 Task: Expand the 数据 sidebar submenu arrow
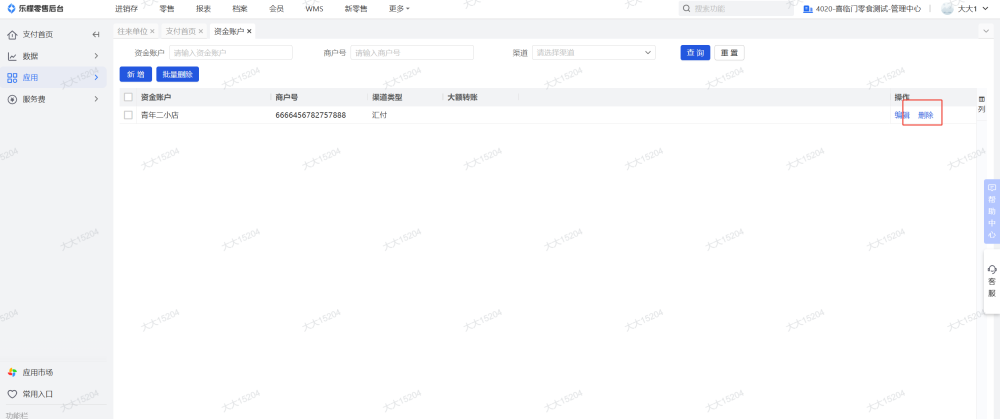tap(96, 56)
